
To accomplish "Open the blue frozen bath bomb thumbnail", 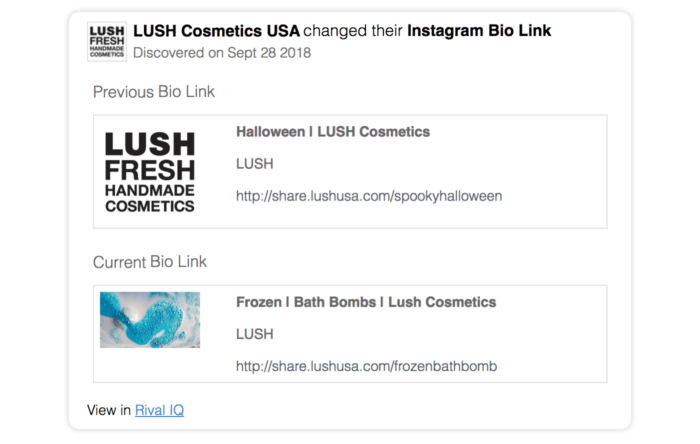I will (150, 319).
